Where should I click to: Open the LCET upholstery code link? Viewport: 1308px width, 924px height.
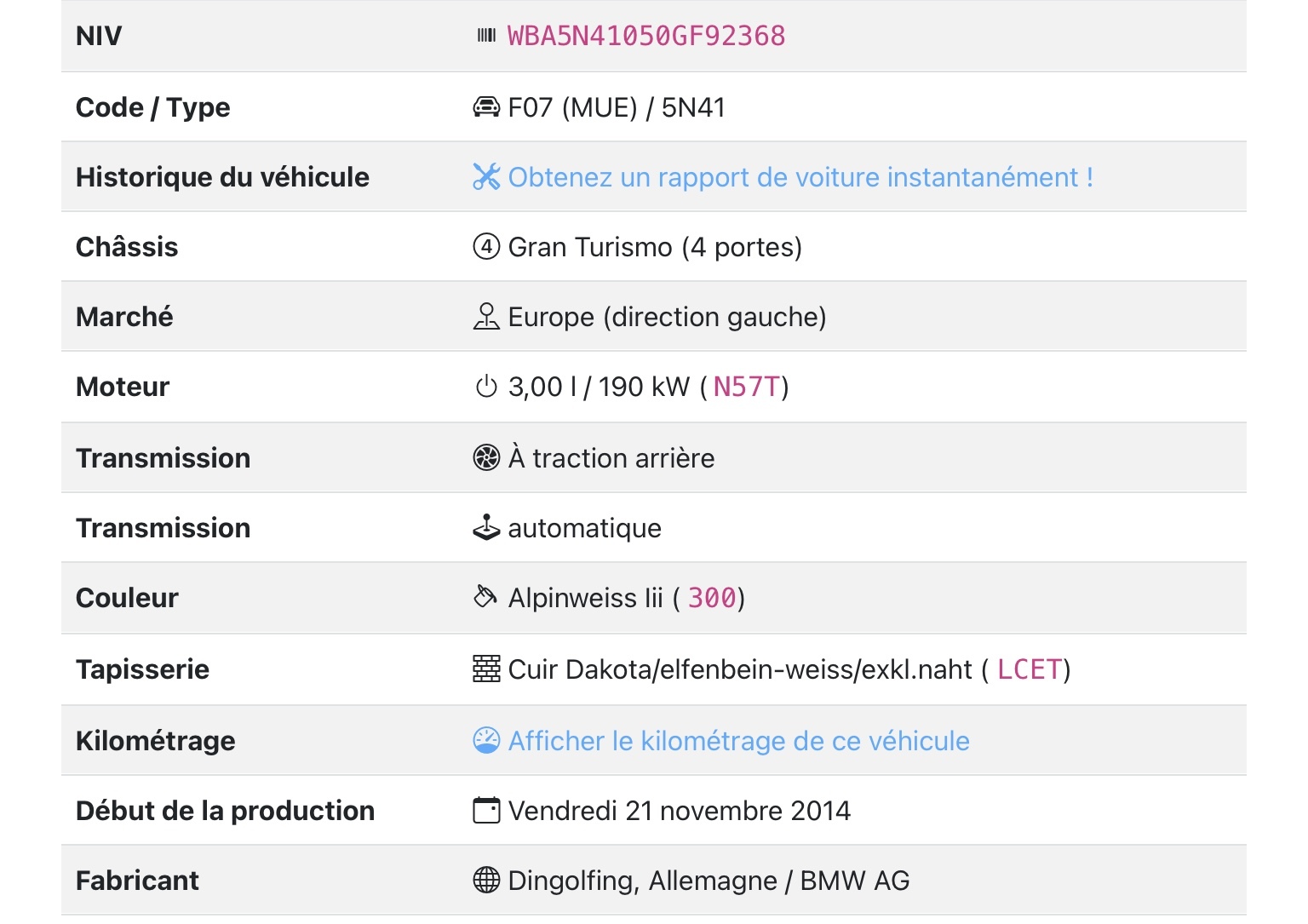1030,669
